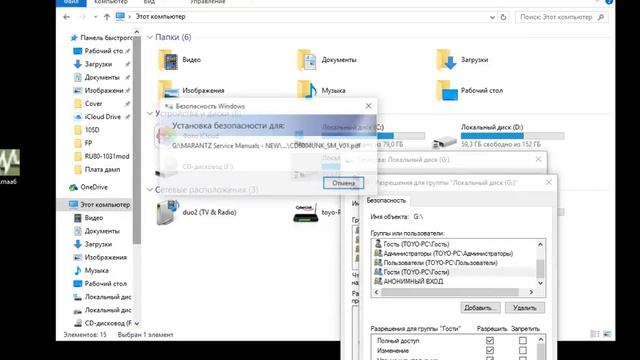Open the RU80-1031mod folder in the sidebar

coord(106,156)
